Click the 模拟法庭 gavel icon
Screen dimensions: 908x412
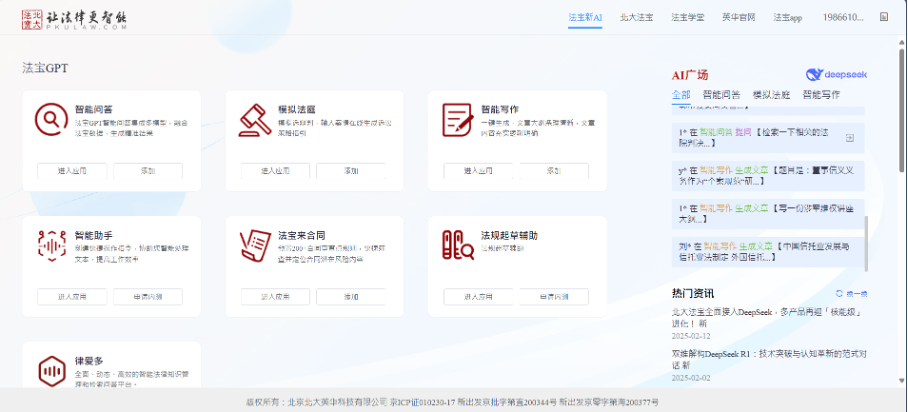pos(255,120)
